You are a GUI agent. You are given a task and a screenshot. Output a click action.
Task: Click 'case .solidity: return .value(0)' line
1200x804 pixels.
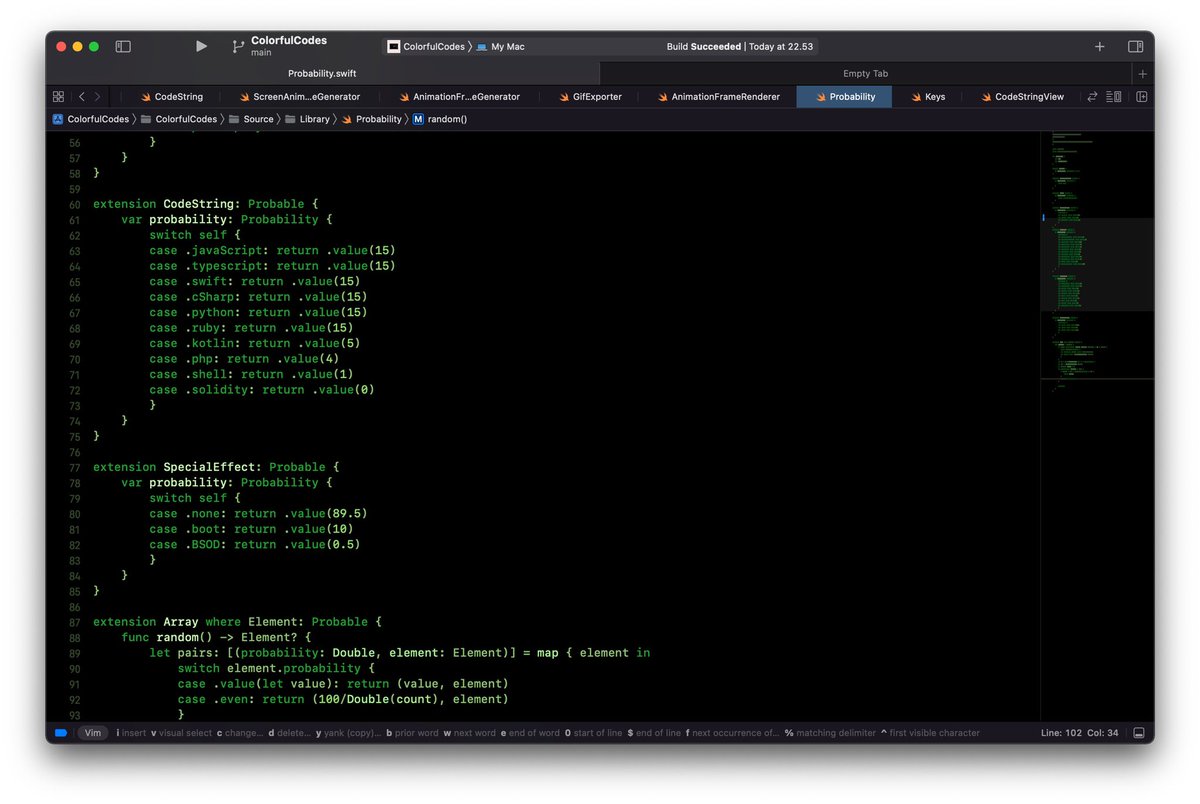pyautogui.click(x=262, y=389)
